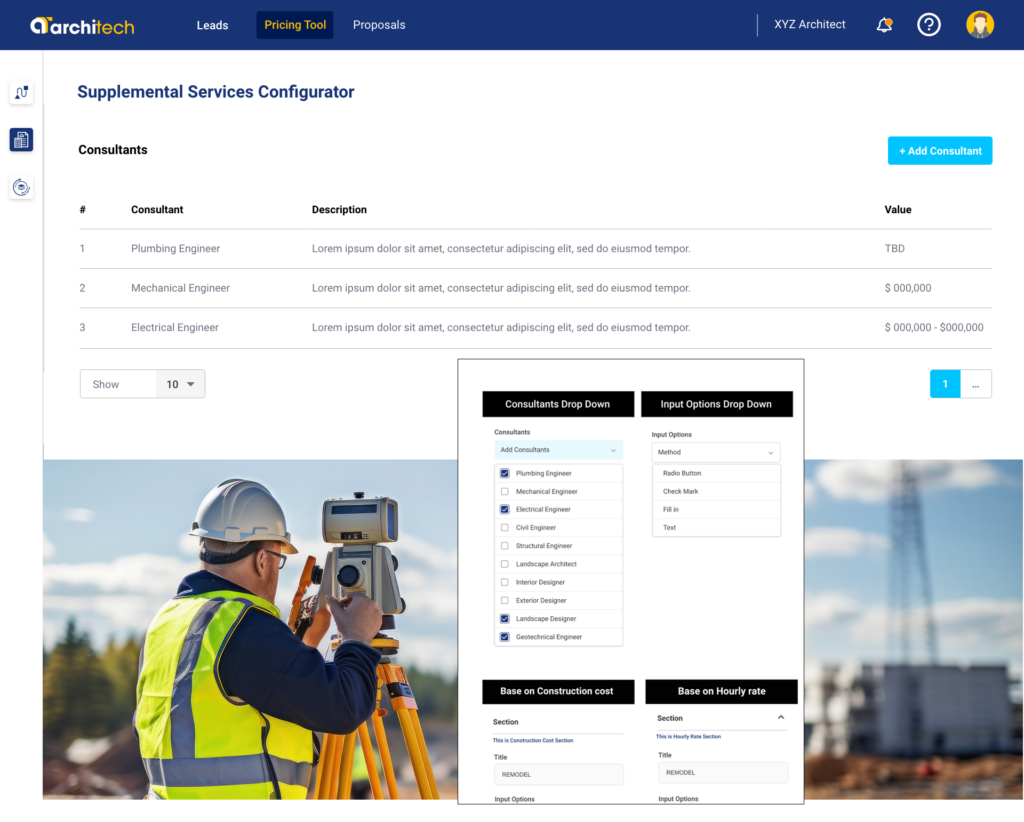Expand the Add Consultants dropdown
Viewport: 1024px width, 822px height.
(x=558, y=450)
